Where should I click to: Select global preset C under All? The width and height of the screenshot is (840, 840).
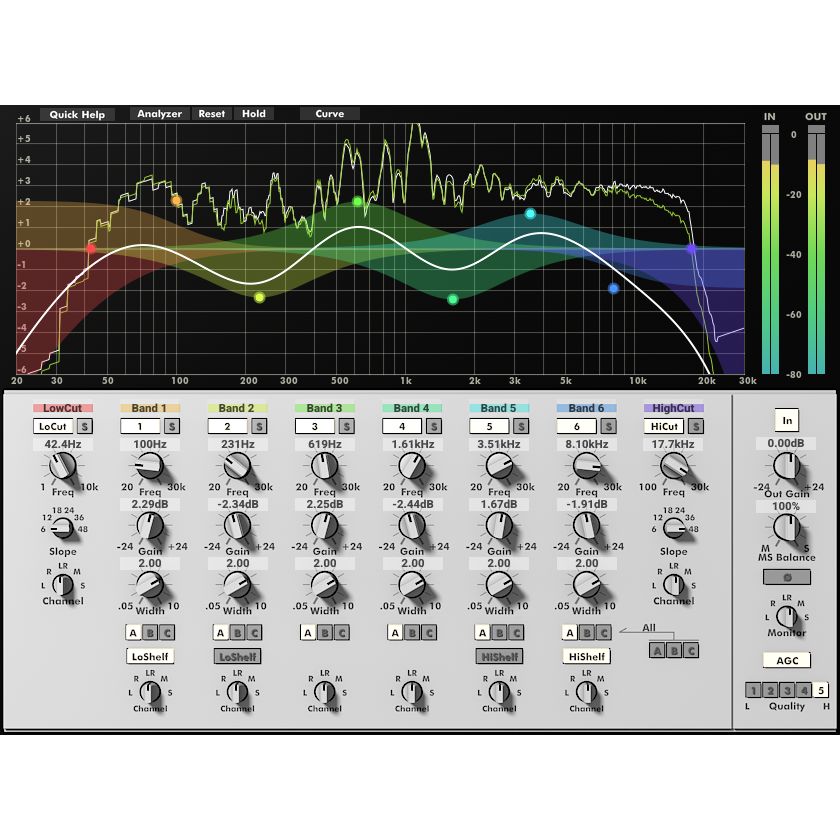click(x=690, y=650)
